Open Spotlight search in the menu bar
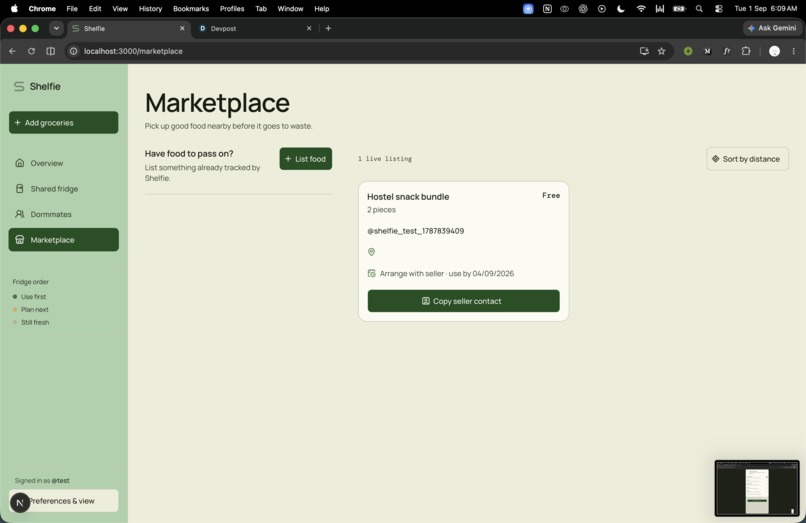Viewport: 806px width, 523px height. (x=699, y=8)
